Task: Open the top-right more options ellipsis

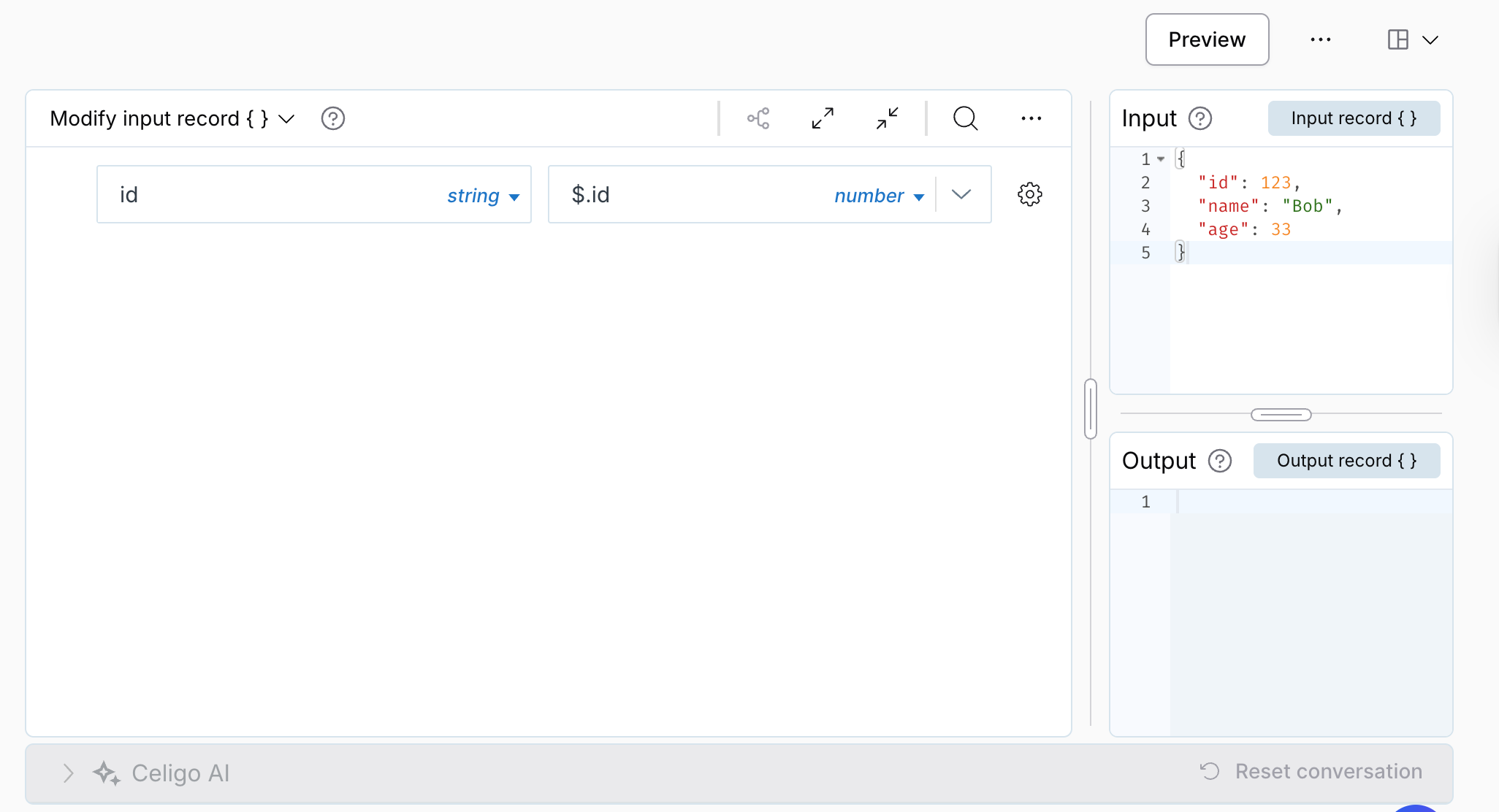Action: coord(1320,39)
